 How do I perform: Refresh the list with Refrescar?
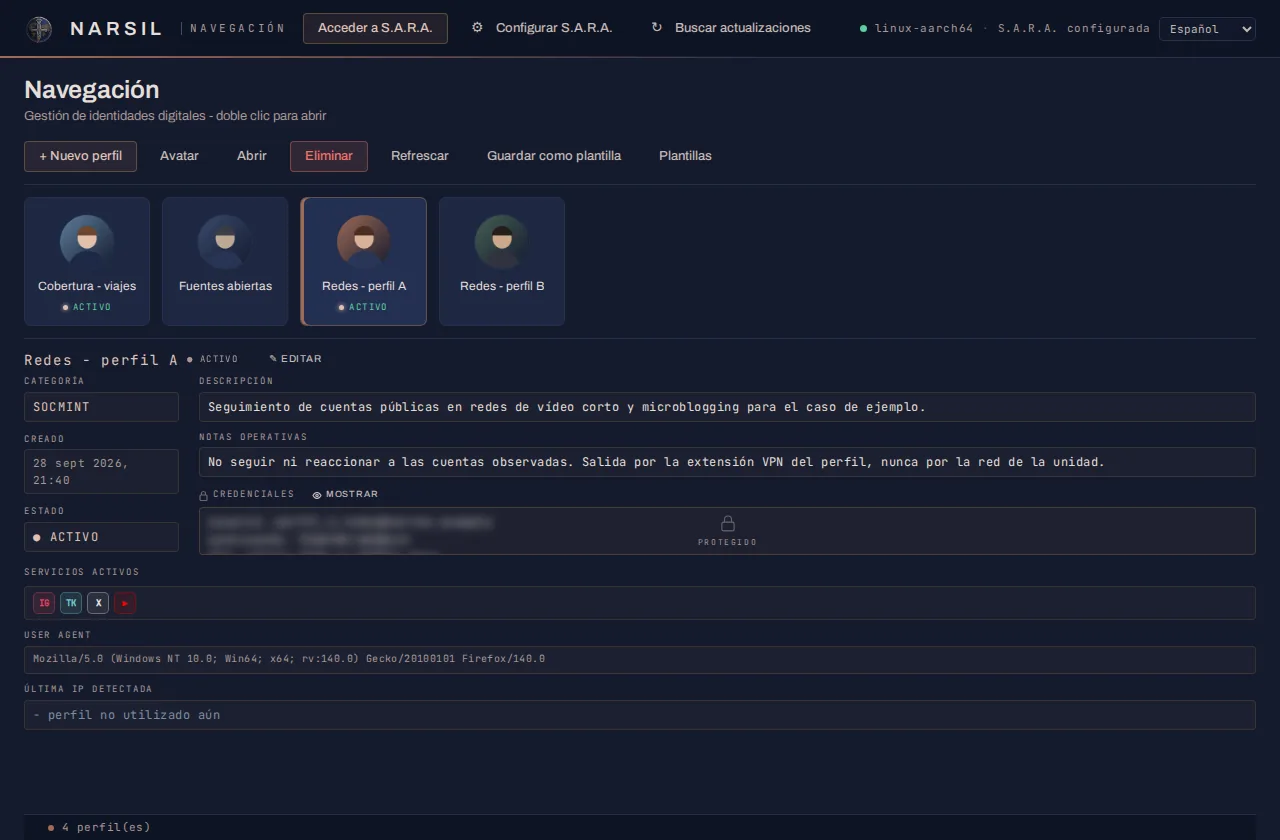point(420,156)
